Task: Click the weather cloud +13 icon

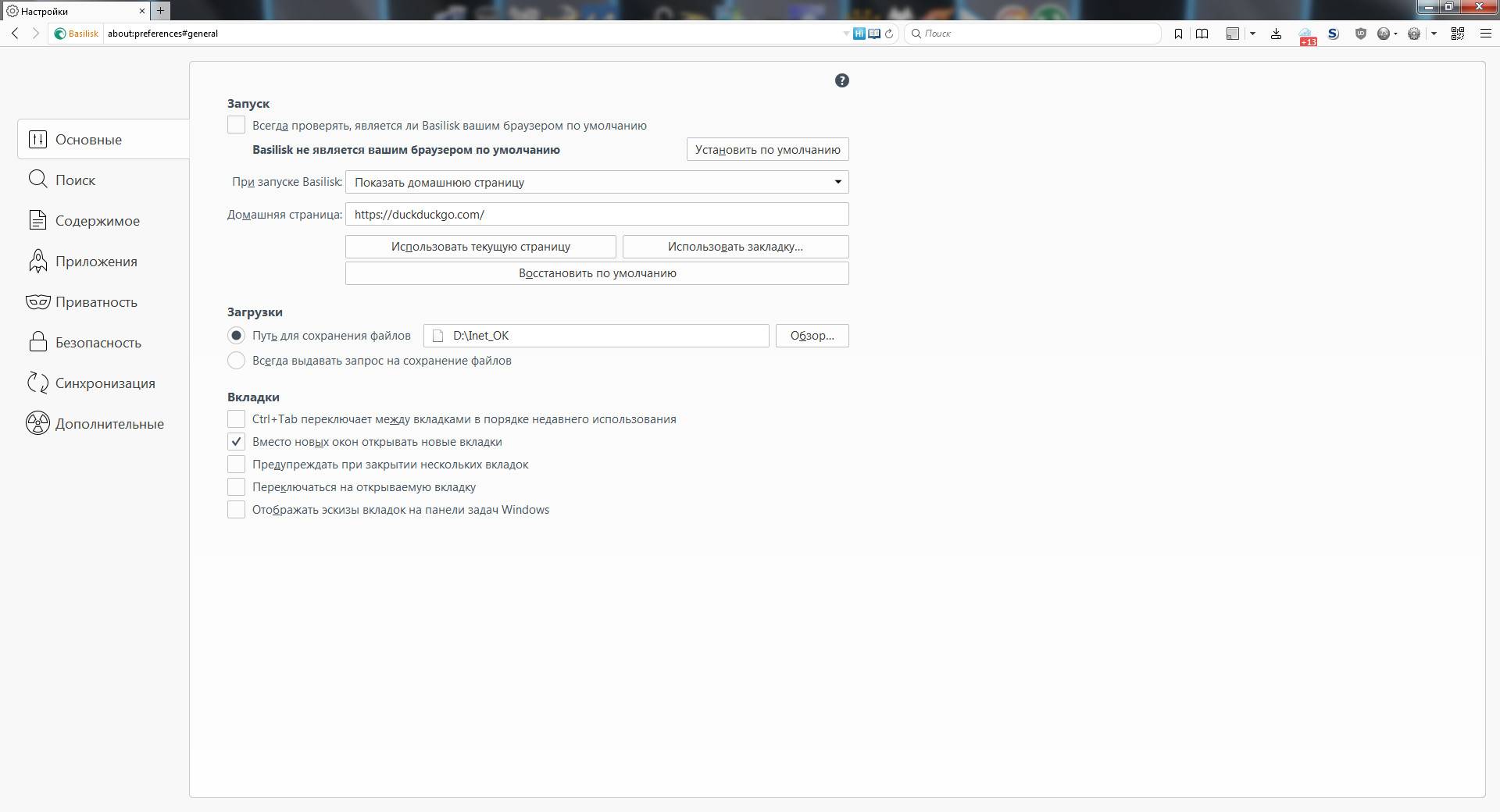Action: coord(1306,35)
